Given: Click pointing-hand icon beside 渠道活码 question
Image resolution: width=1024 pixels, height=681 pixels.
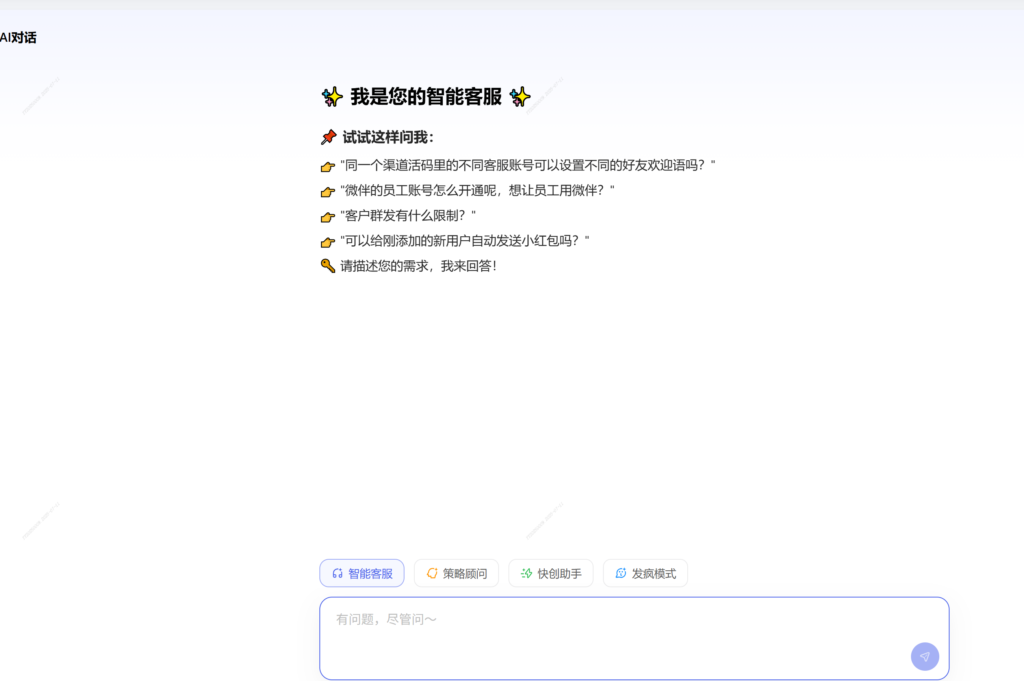Looking at the screenshot, I should pos(328,166).
